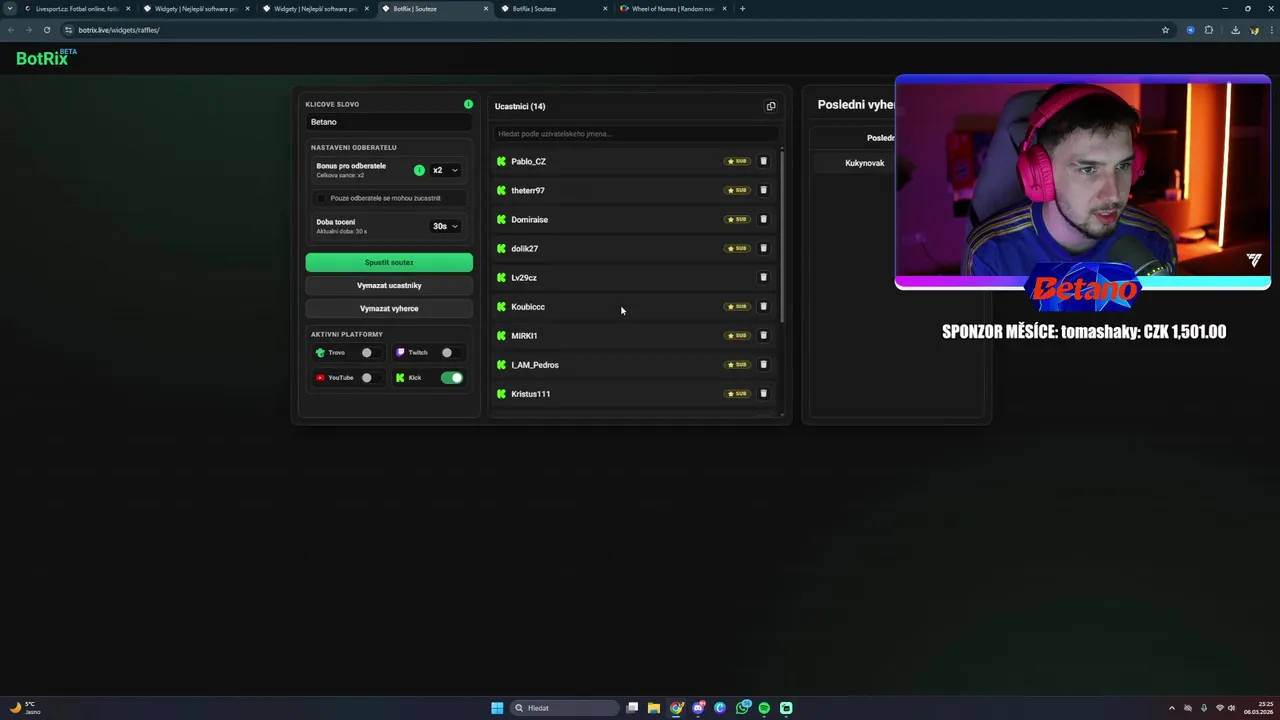Click Windows taskbar search box
1280x720 pixels.
click(563, 708)
